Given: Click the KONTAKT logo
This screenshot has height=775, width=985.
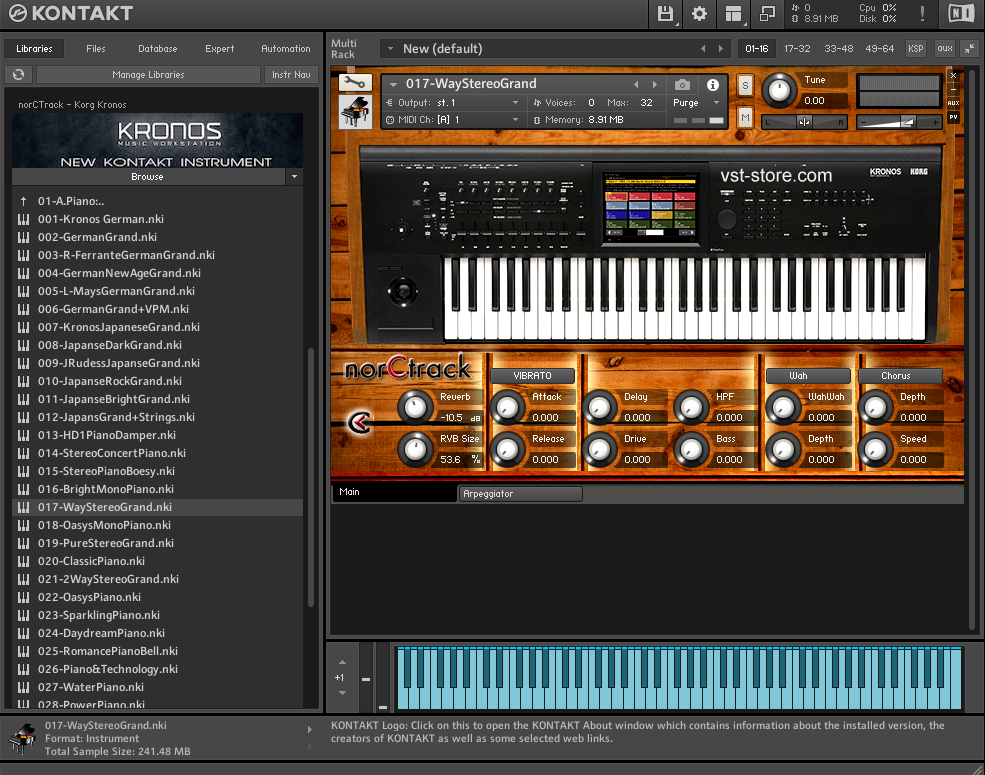Looking at the screenshot, I should 70,13.
